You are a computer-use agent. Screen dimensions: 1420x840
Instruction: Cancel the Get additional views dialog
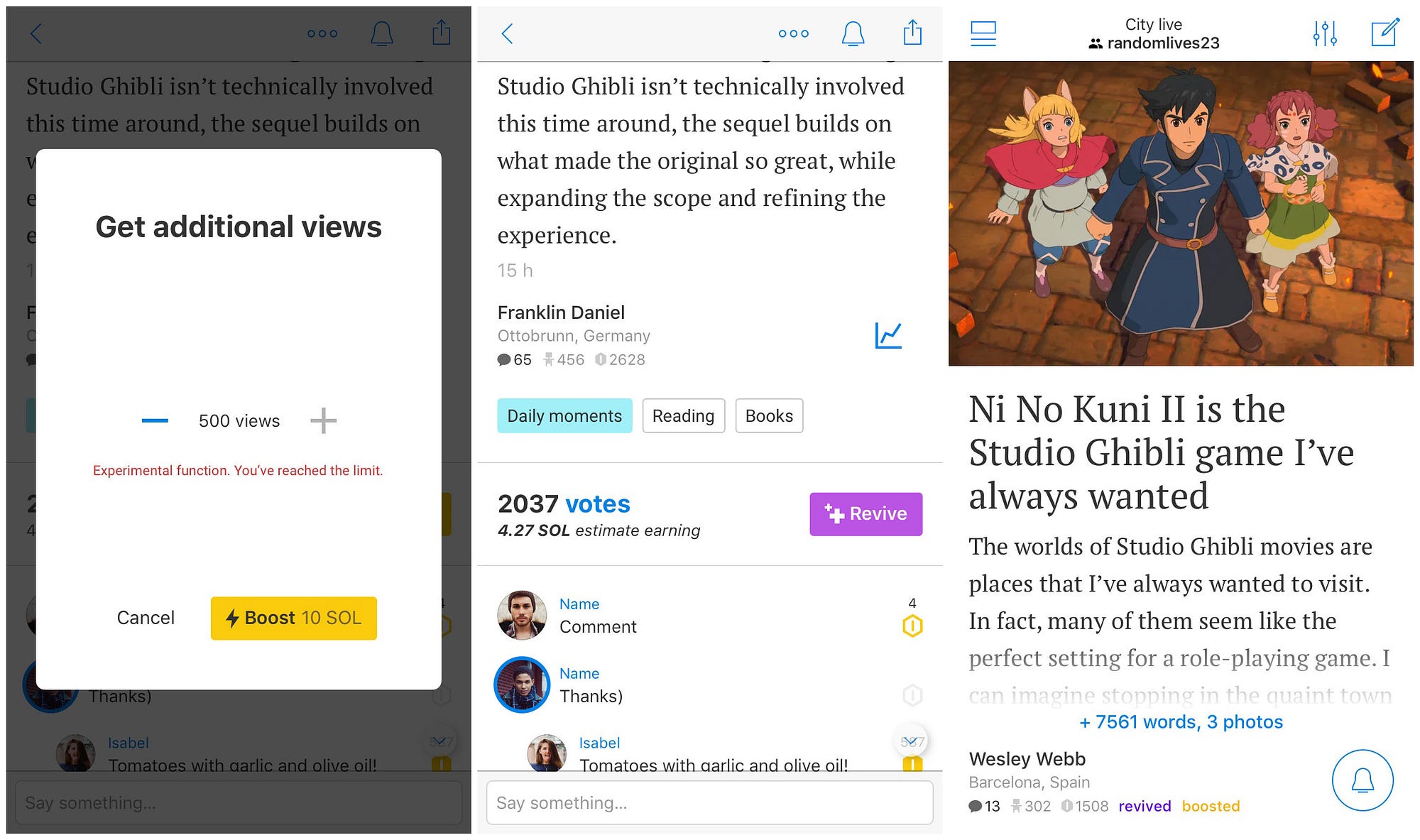click(x=146, y=618)
